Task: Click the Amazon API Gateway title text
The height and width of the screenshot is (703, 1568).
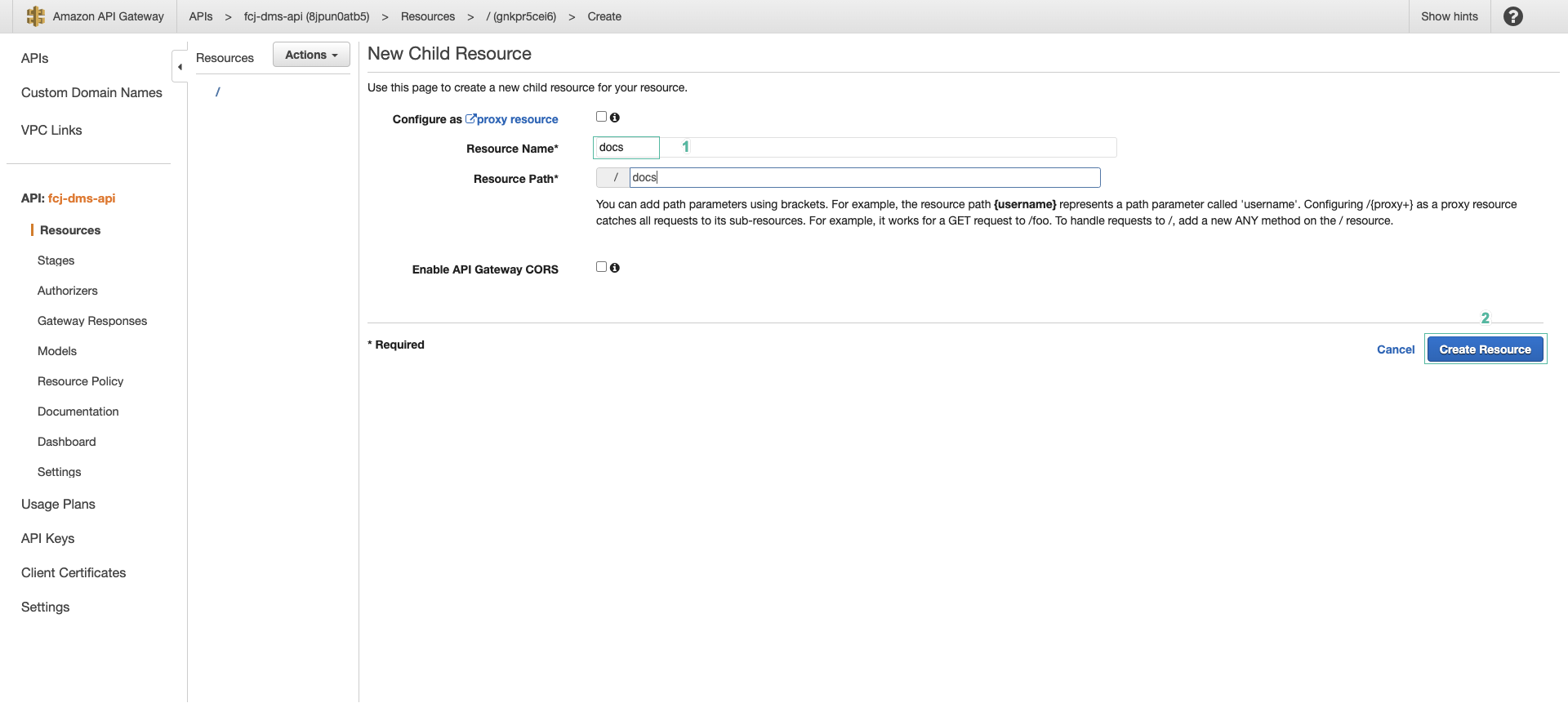Action: 109,16
